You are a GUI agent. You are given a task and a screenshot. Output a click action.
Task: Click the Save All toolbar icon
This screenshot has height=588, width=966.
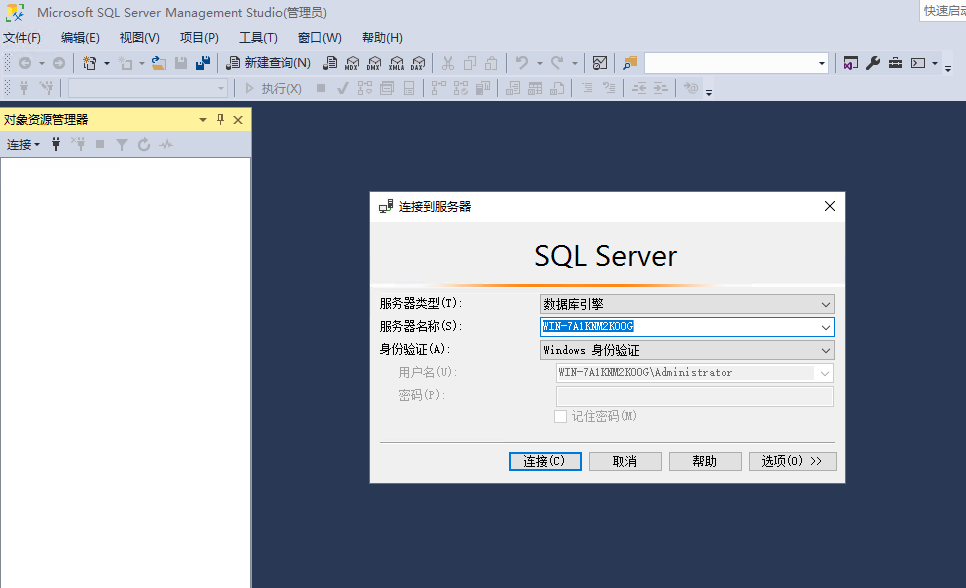pyautogui.click(x=203, y=63)
